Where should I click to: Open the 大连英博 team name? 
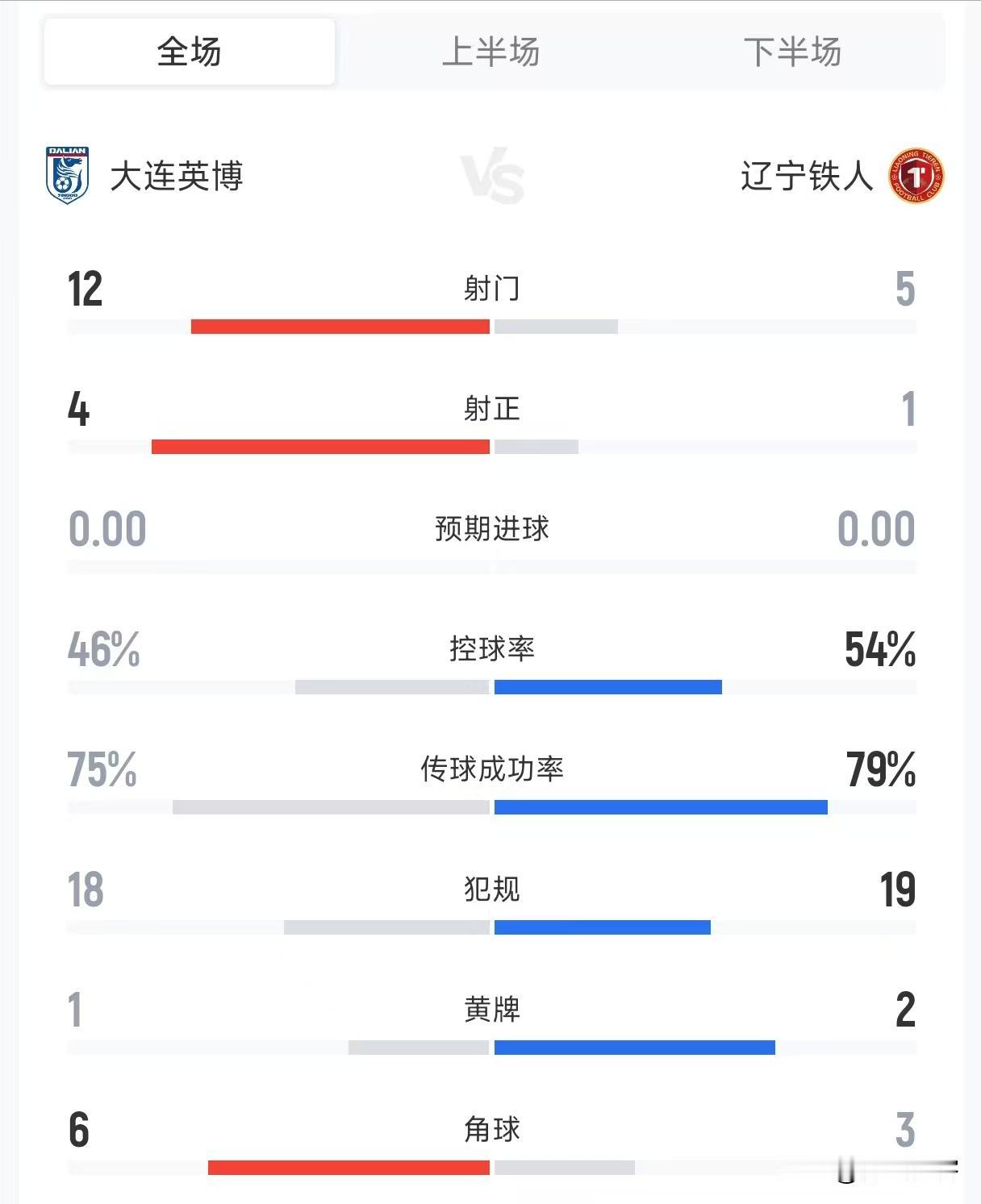[x=177, y=176]
